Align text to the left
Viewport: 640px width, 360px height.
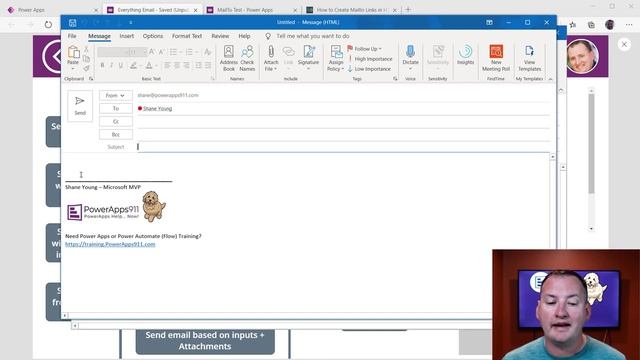coord(168,65)
